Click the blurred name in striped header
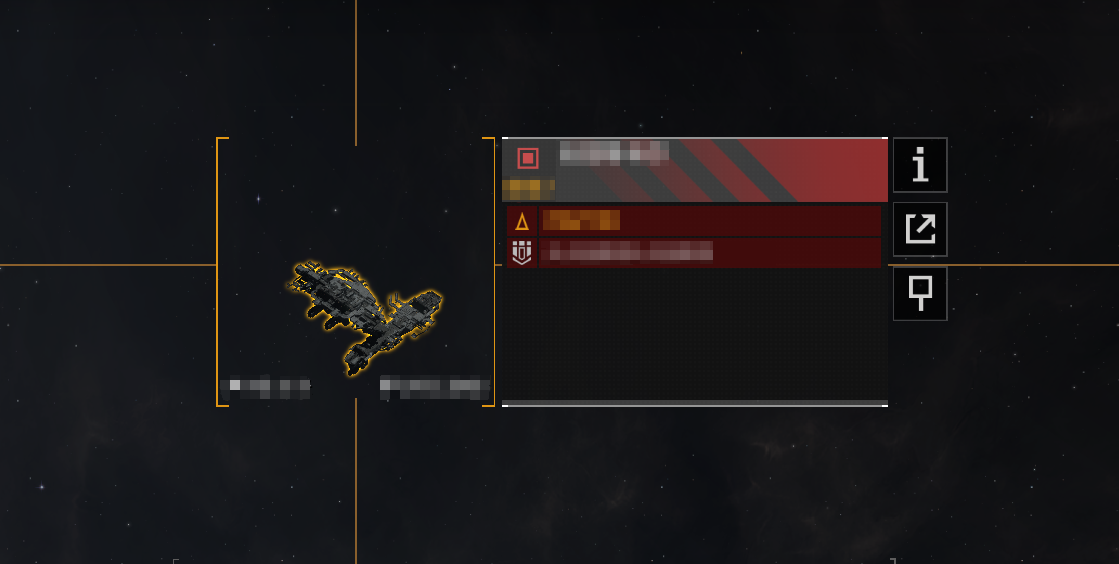The width and height of the screenshot is (1119, 564). (x=614, y=153)
